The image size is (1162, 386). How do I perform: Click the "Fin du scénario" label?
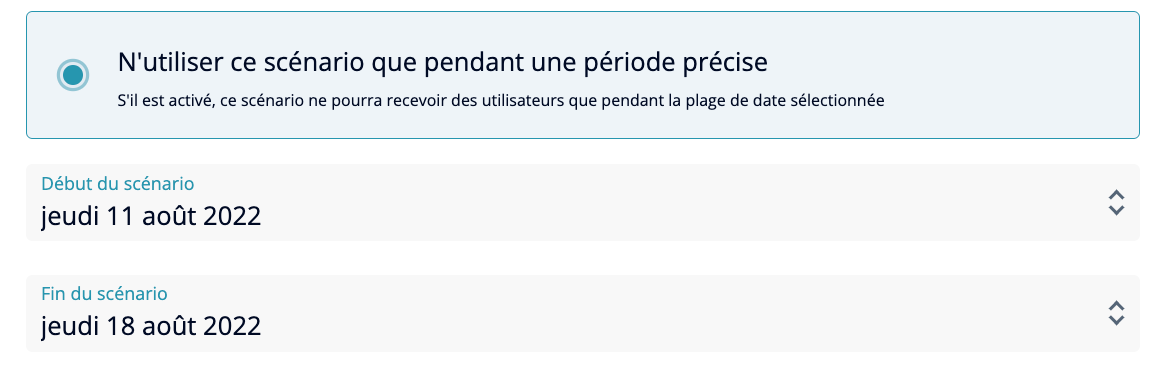click(x=104, y=293)
